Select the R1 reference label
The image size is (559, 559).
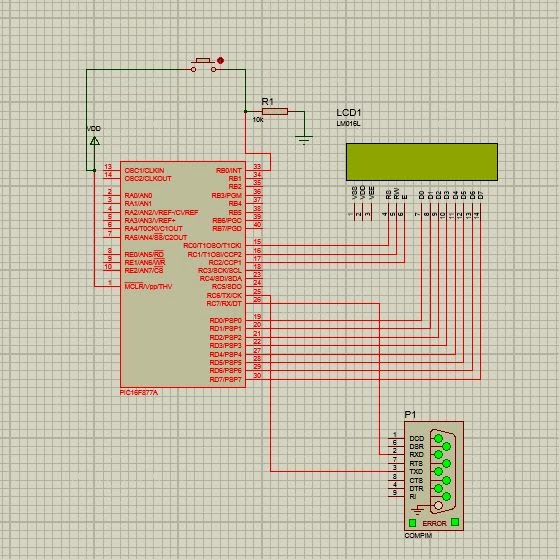point(267,102)
